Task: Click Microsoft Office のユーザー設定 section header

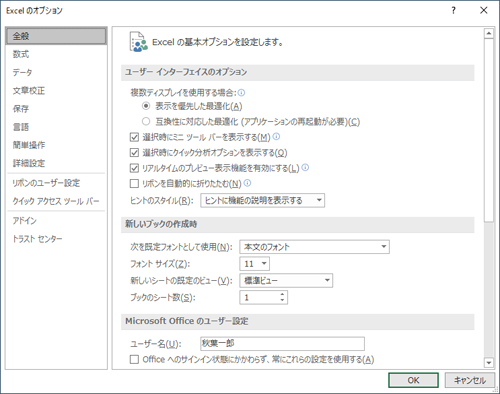Action: pyautogui.click(x=297, y=322)
